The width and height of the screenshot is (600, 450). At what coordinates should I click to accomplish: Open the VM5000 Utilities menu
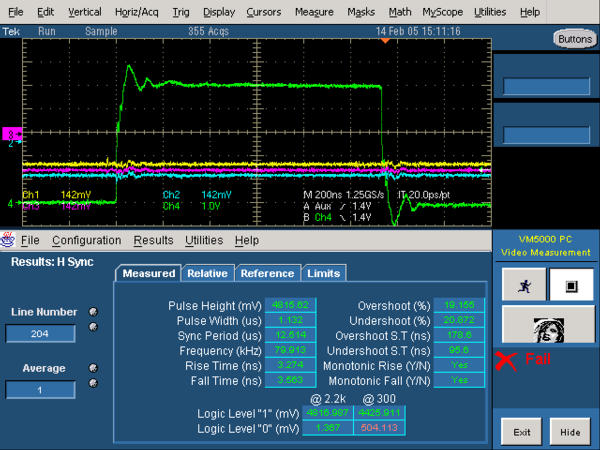(204, 240)
